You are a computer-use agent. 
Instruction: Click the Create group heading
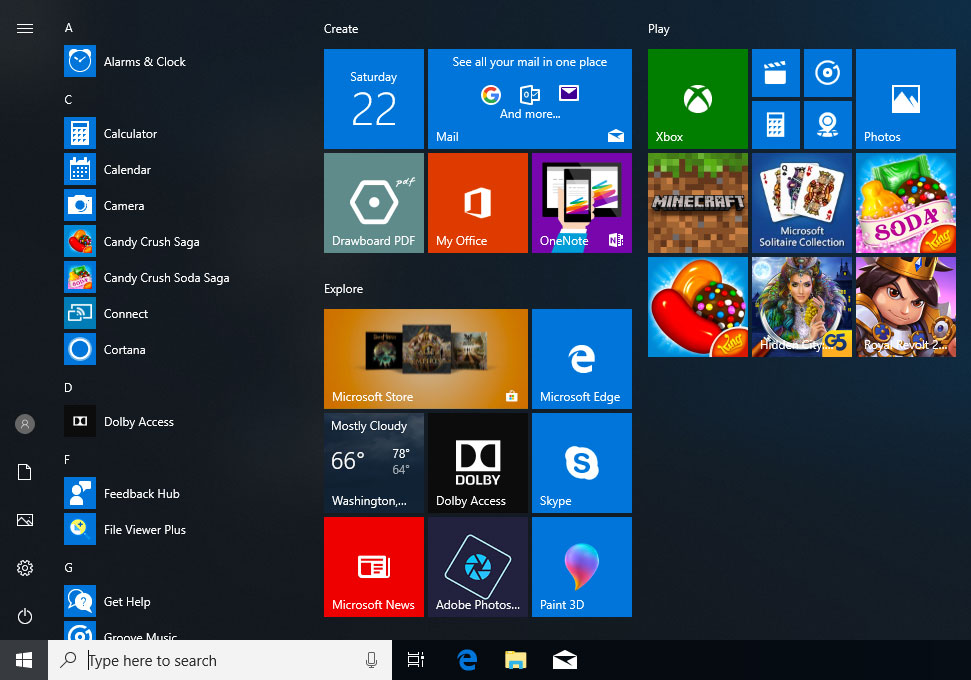pyautogui.click(x=341, y=28)
